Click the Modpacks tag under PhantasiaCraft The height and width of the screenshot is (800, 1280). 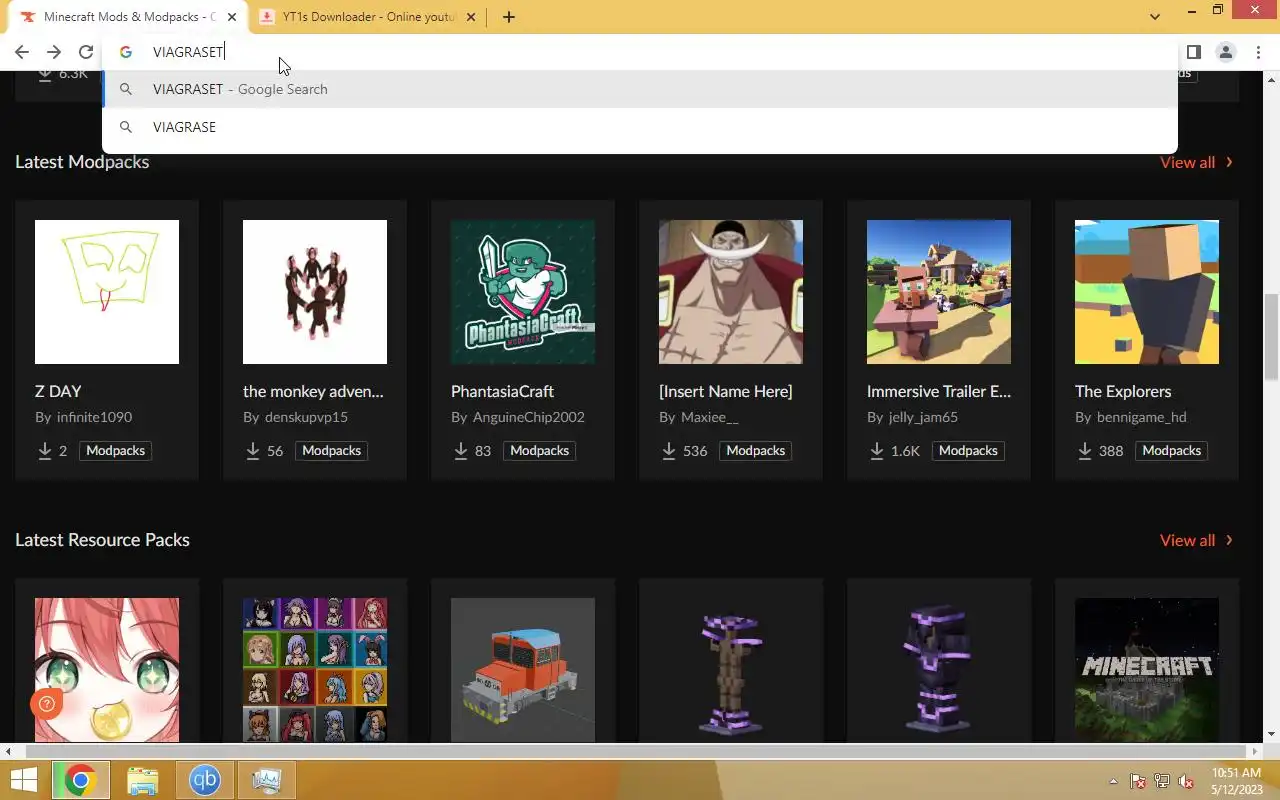(x=540, y=451)
